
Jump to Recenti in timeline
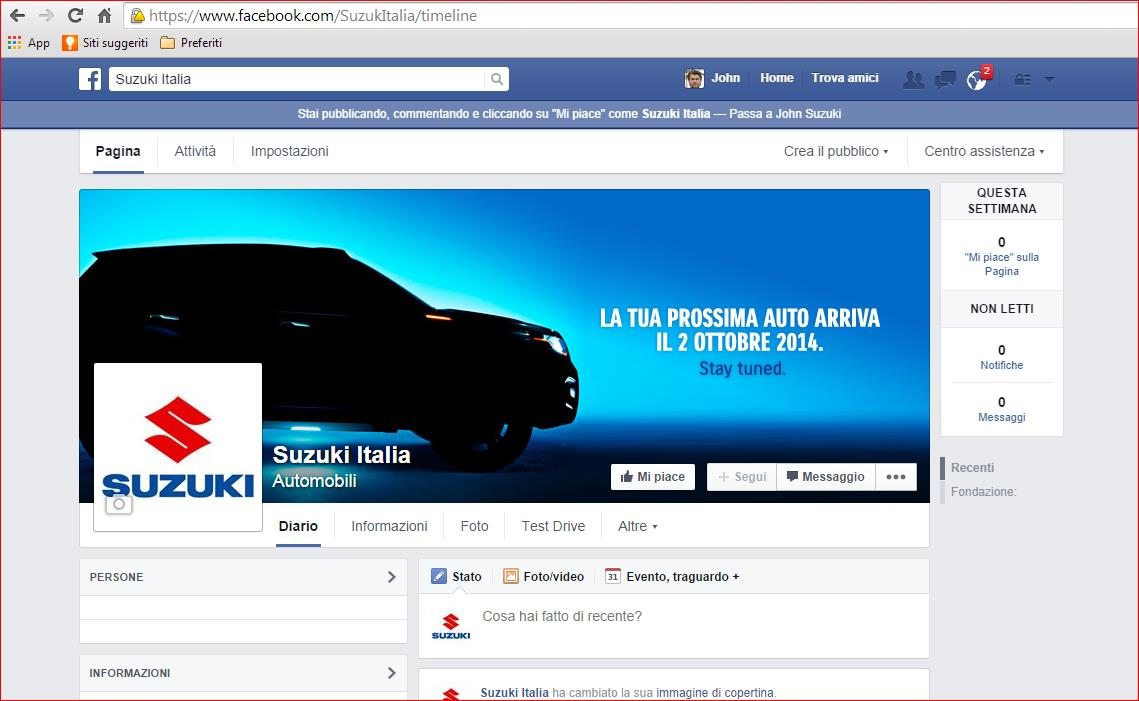click(x=973, y=468)
